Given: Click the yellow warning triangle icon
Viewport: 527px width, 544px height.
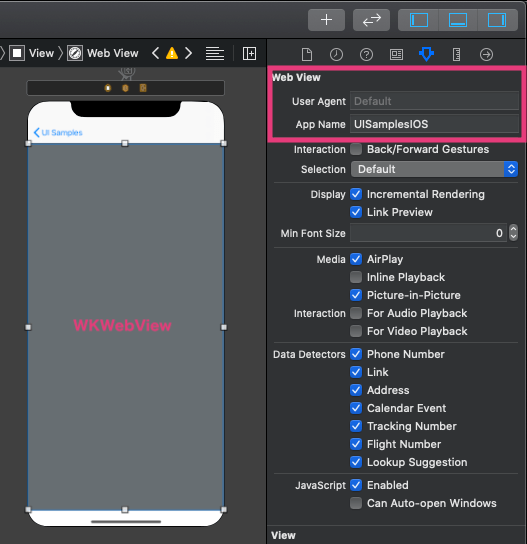Looking at the screenshot, I should pyautogui.click(x=172, y=53).
